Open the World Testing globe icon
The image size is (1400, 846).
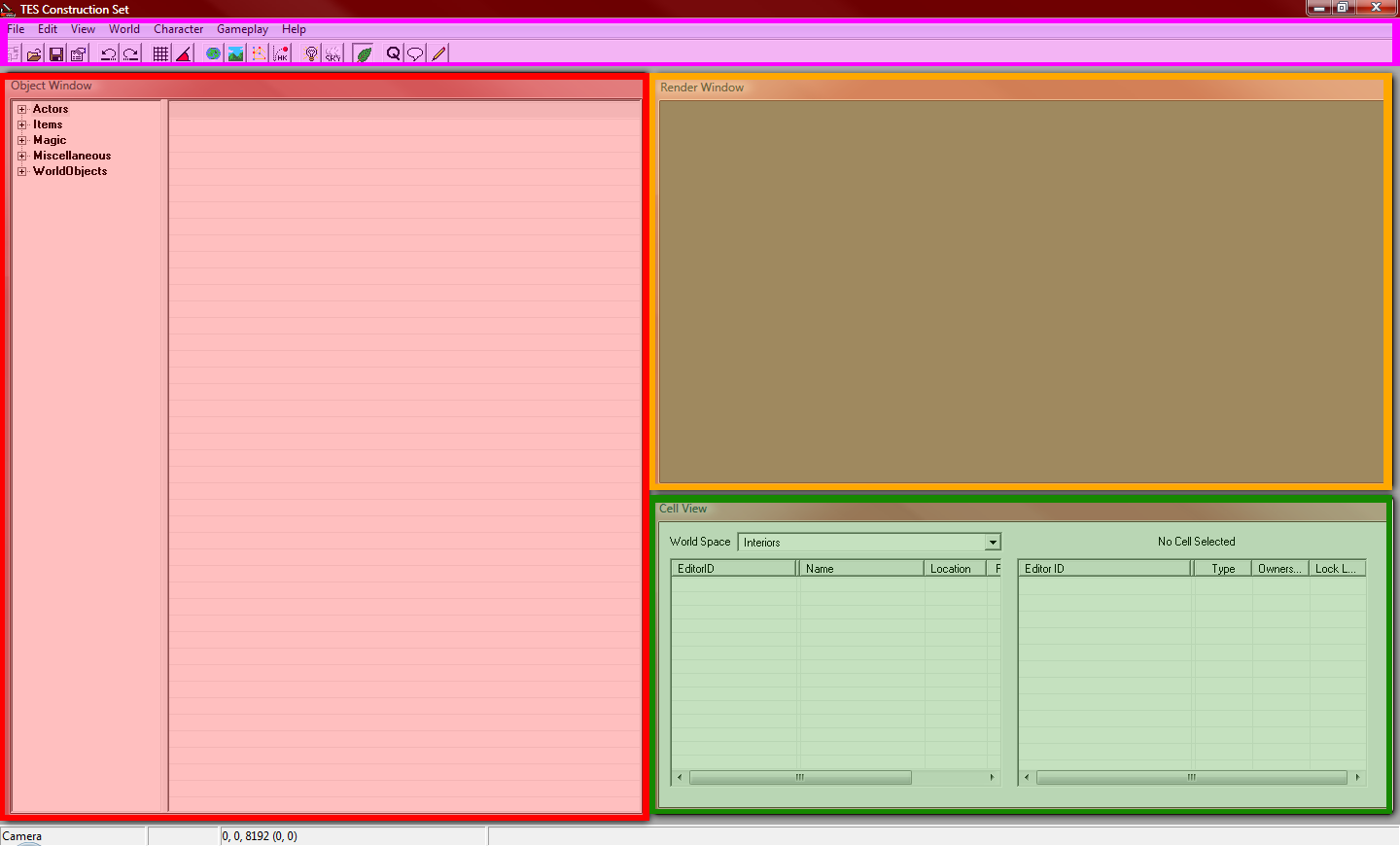tap(213, 54)
